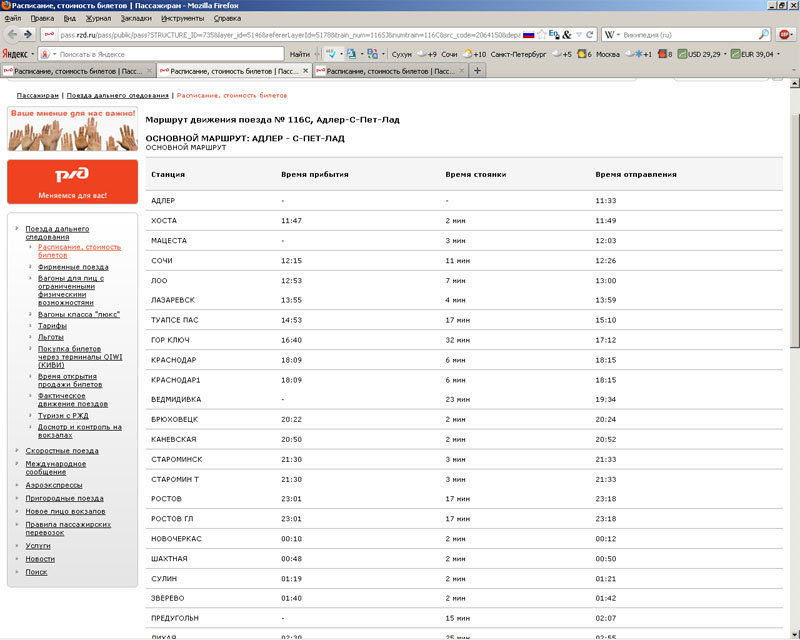The image size is (800, 640).
Task: Open the Закладки menu
Action: tap(136, 18)
